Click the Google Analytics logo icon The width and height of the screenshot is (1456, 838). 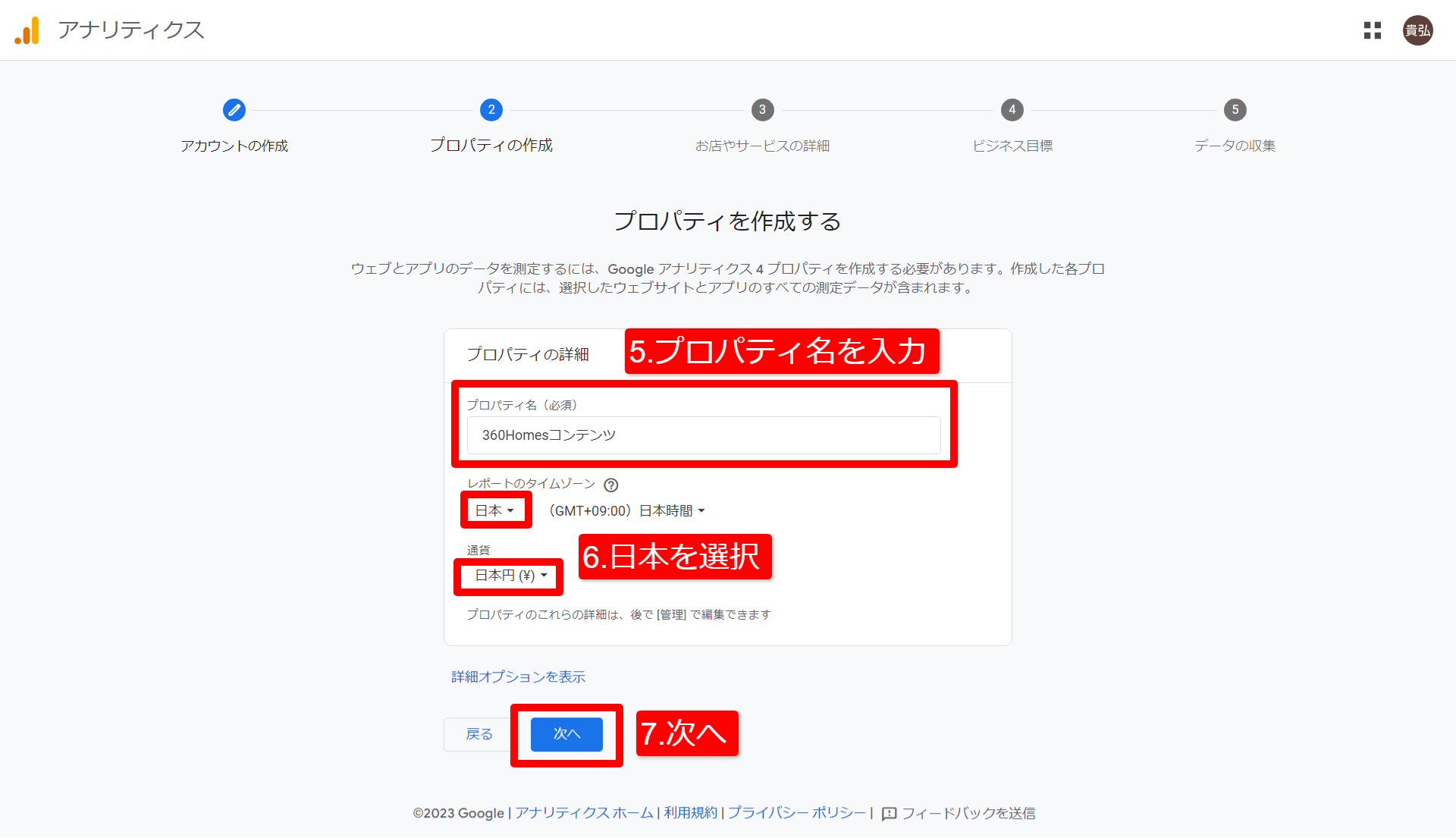(27, 30)
